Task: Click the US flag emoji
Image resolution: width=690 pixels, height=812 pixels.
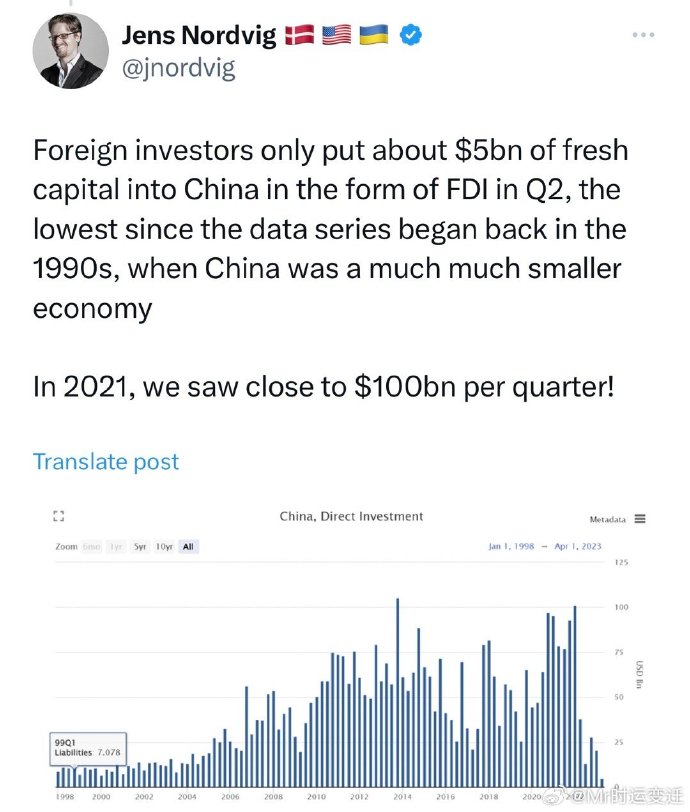Action: pyautogui.click(x=337, y=35)
